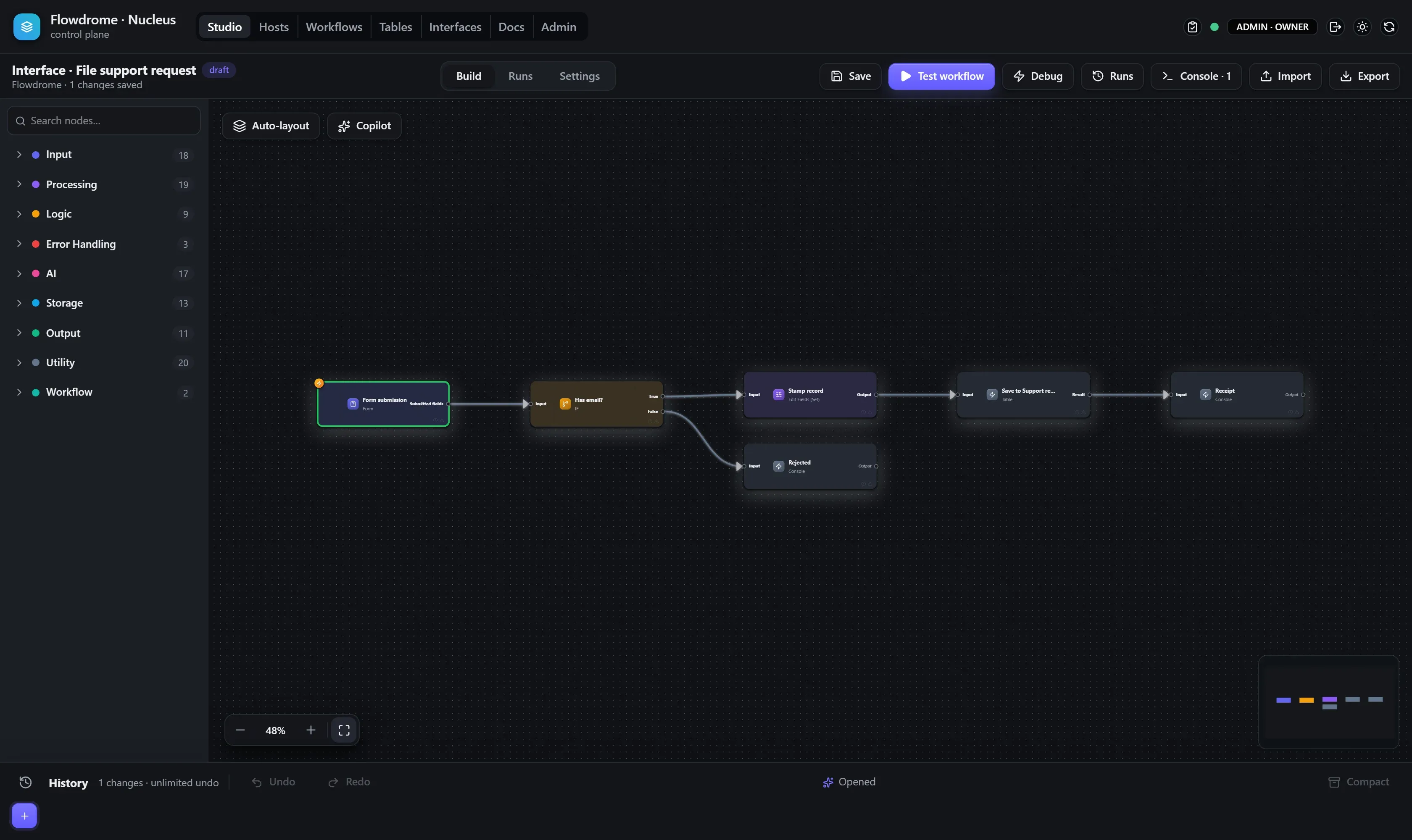1412x840 pixels.
Task: Click the Compact button
Action: tap(1359, 782)
